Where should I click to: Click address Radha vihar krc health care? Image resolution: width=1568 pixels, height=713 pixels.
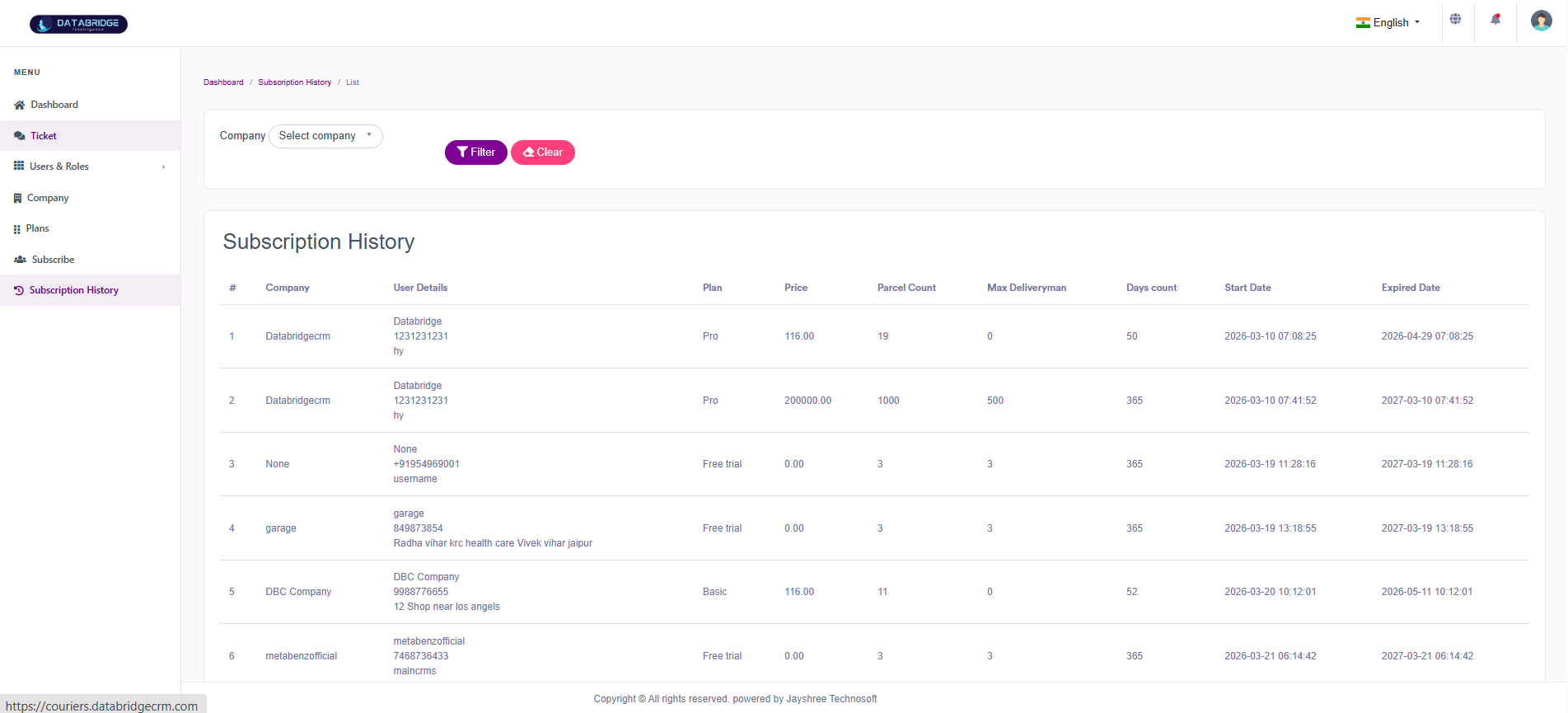pos(493,543)
